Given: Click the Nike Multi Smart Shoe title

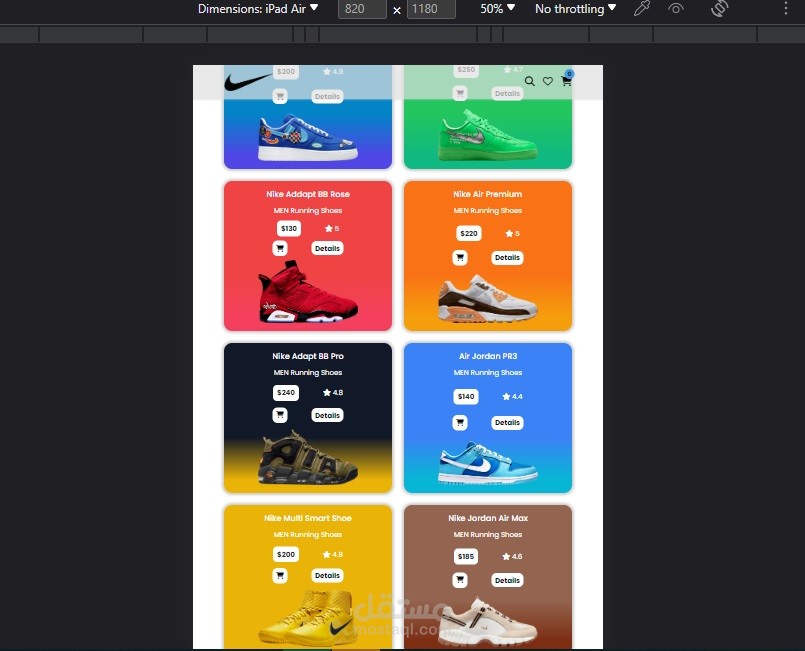Looking at the screenshot, I should [x=308, y=518].
